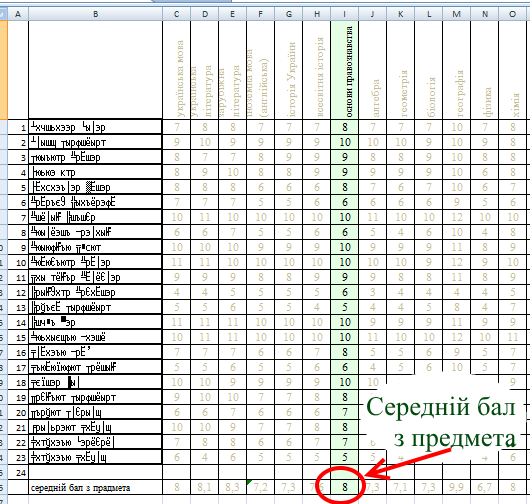Click the student number 1 cell
The height and width of the screenshot is (504, 530).
click(18, 127)
